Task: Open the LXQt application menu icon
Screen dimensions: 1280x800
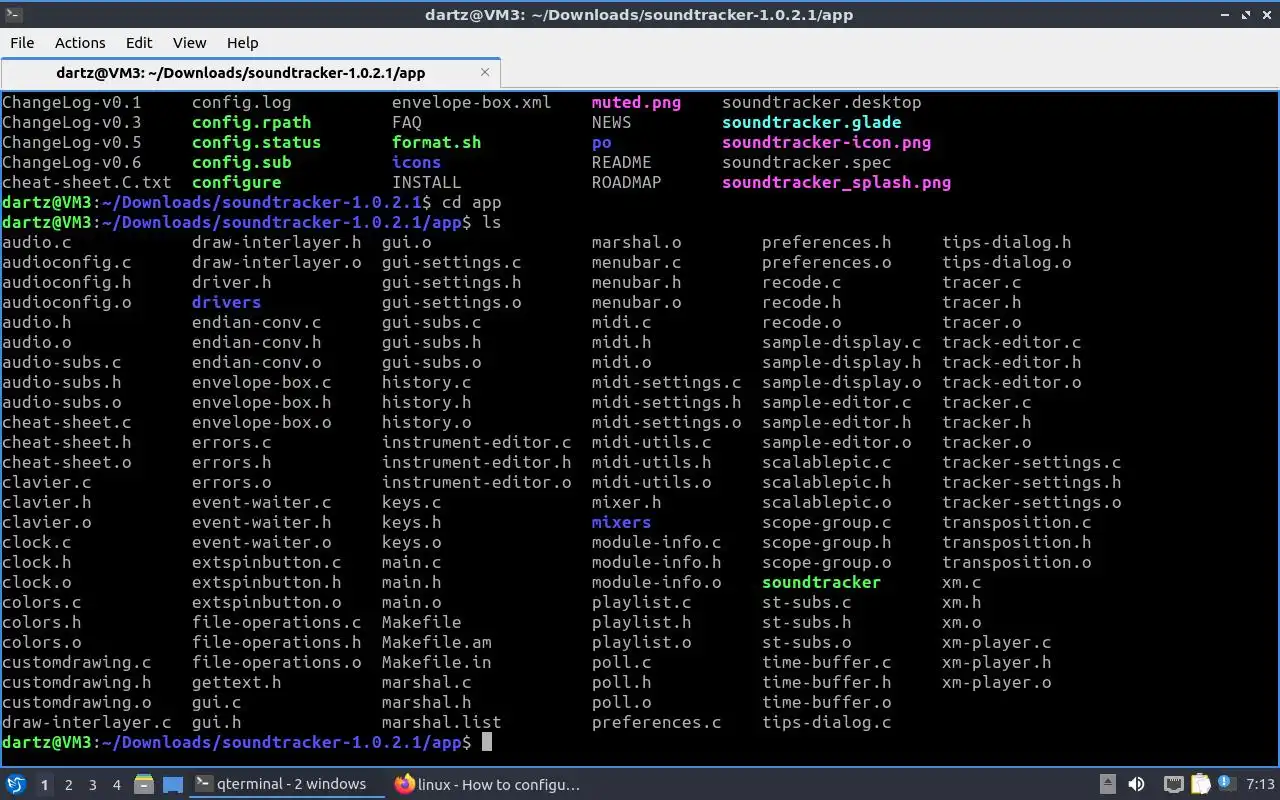Action: click(x=16, y=784)
